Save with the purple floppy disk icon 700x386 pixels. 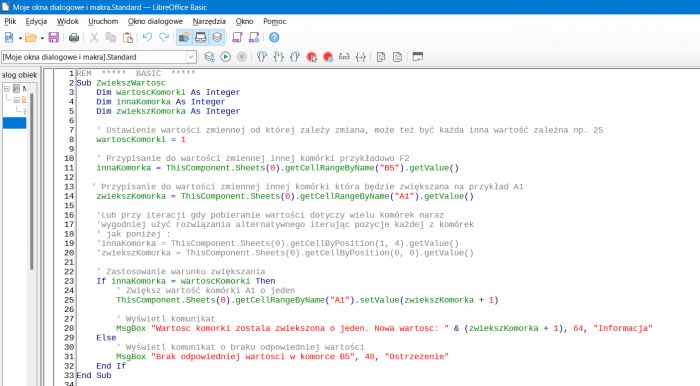(x=54, y=37)
